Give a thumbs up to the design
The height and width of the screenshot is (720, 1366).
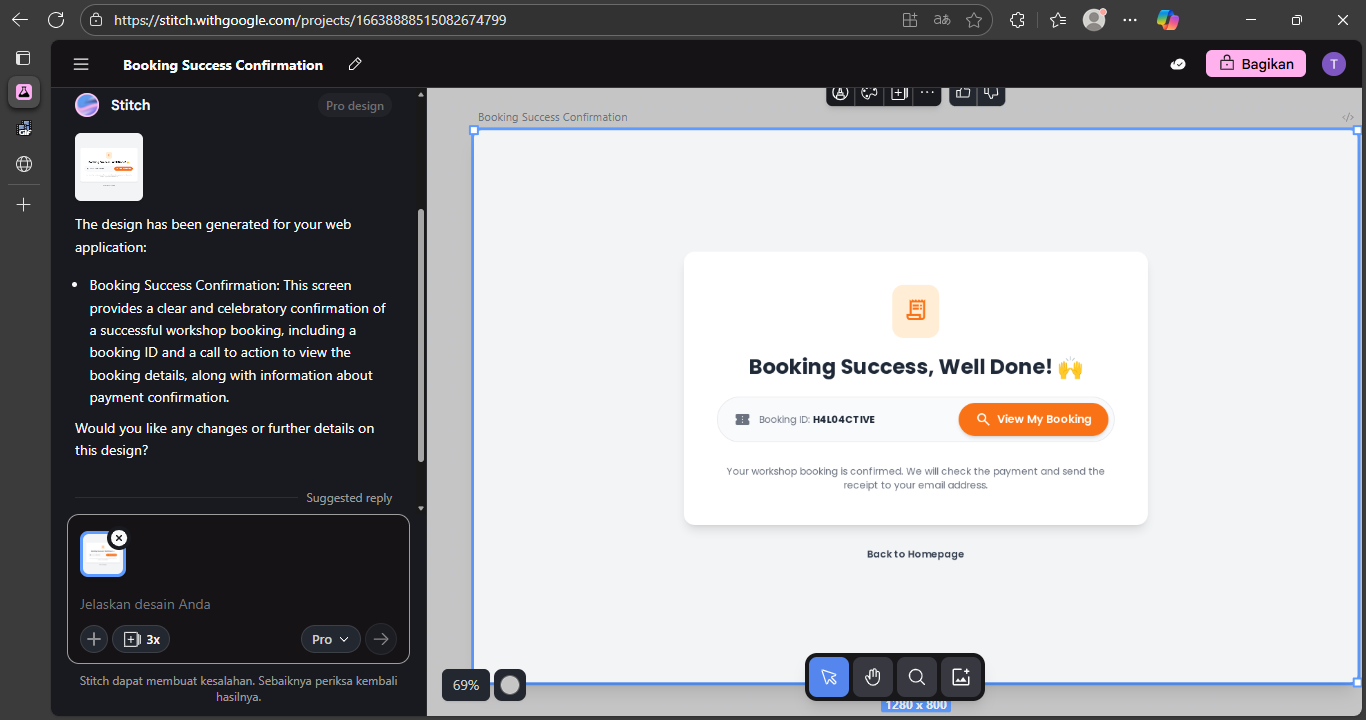click(962, 92)
